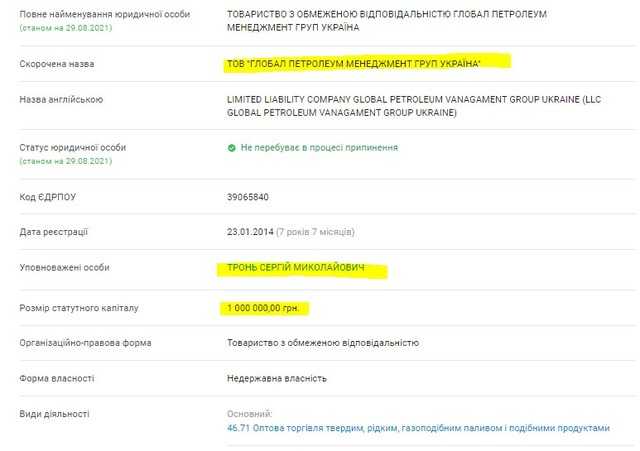This screenshot has width=640, height=451.
Task: Click the green check status icon
Action: pos(231,148)
